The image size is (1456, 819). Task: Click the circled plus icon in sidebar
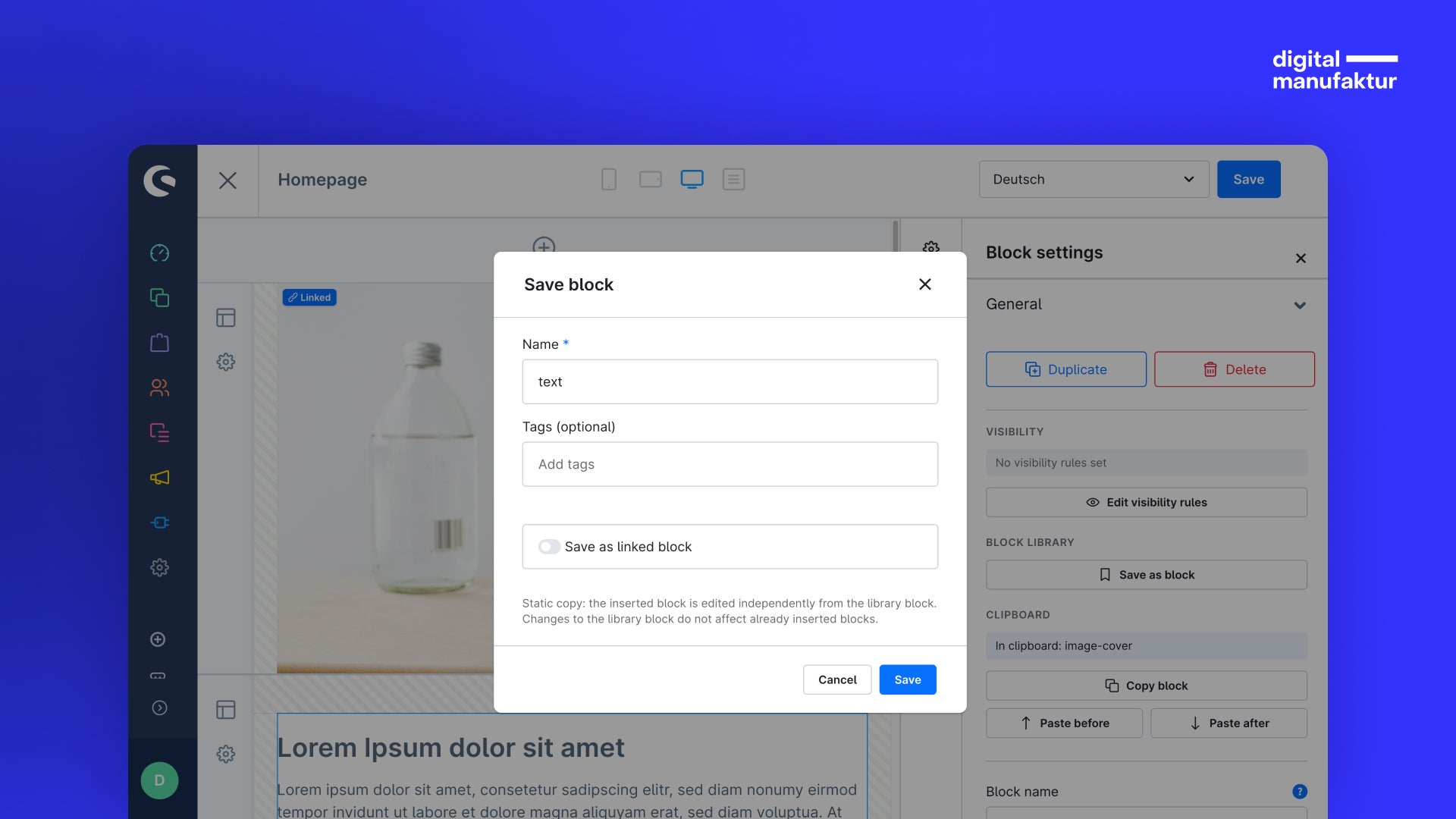tap(158, 639)
